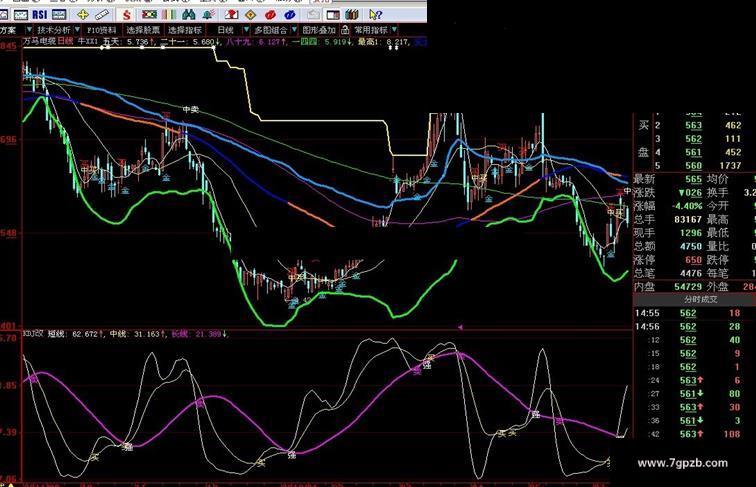Open the books library icon
Image resolution: width=756 pixels, height=487 pixels.
click(x=352, y=15)
